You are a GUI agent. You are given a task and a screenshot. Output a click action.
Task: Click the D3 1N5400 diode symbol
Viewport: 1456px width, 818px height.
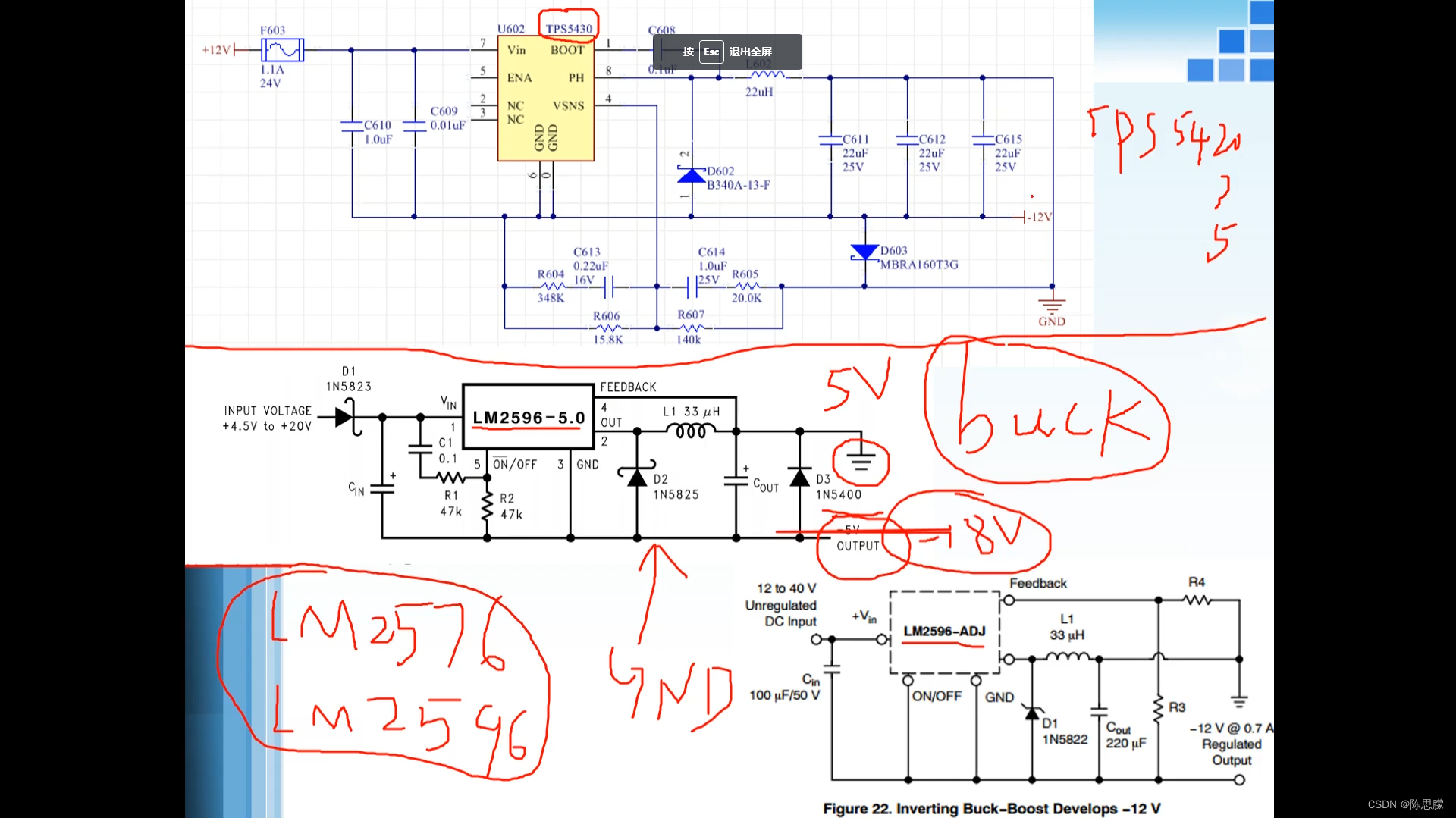coord(800,478)
